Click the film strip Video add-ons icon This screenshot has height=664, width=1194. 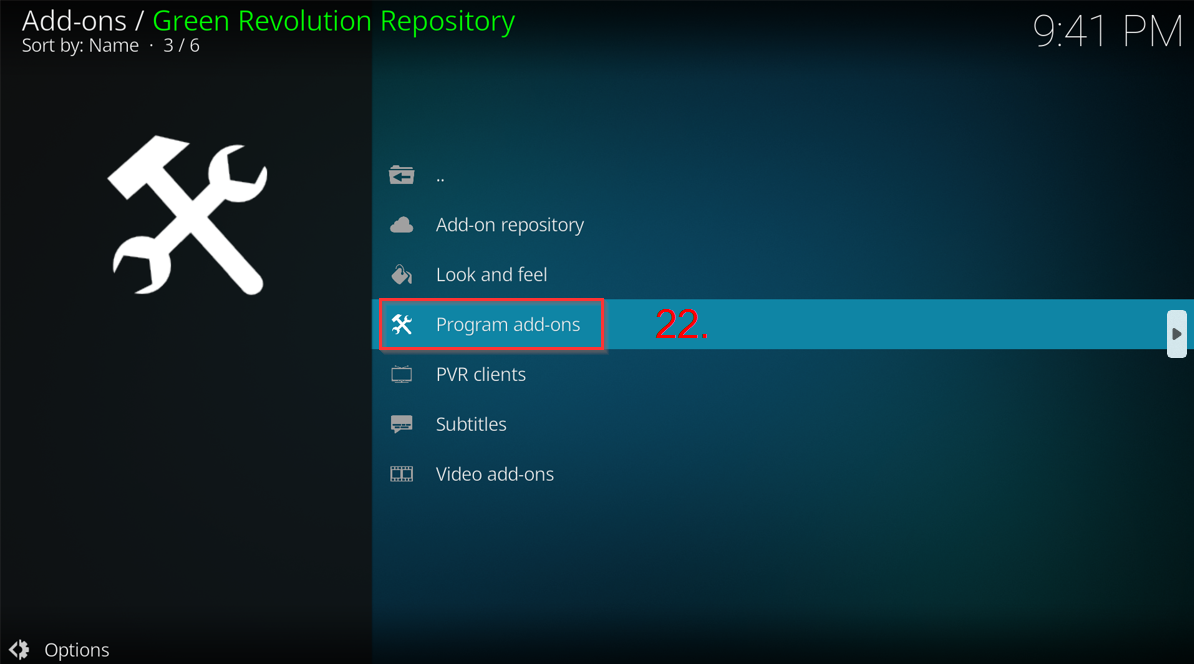pos(401,474)
